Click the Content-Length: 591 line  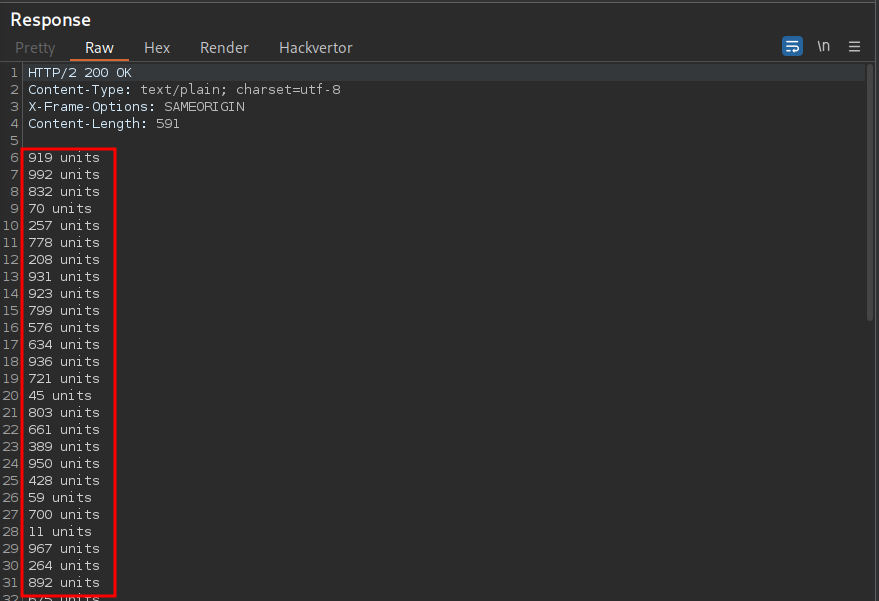(104, 124)
